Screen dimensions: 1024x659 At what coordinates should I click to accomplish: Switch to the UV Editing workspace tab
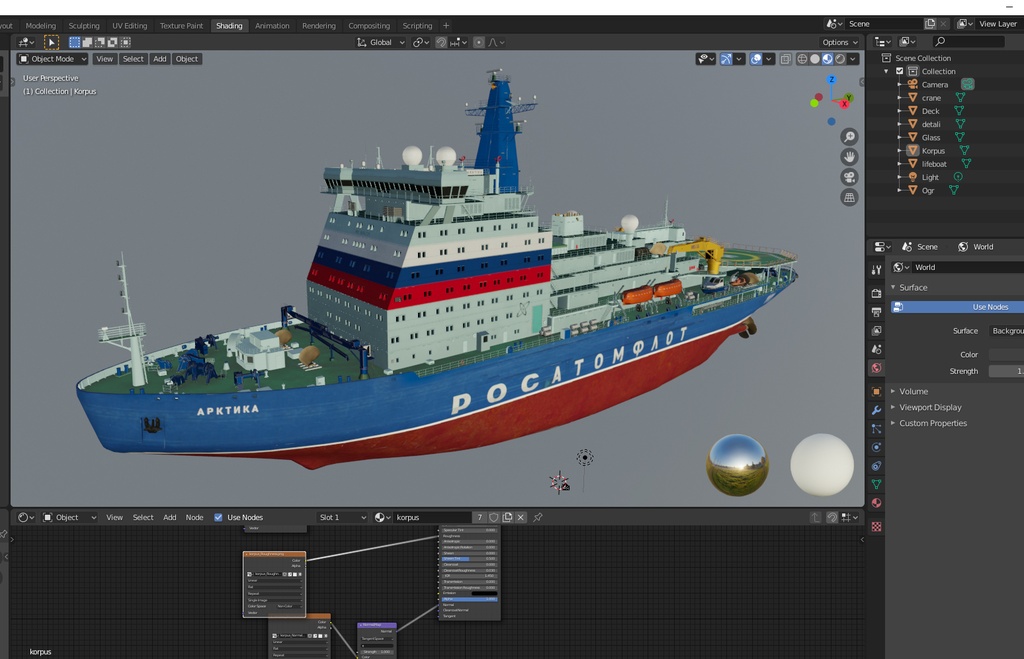[129, 25]
